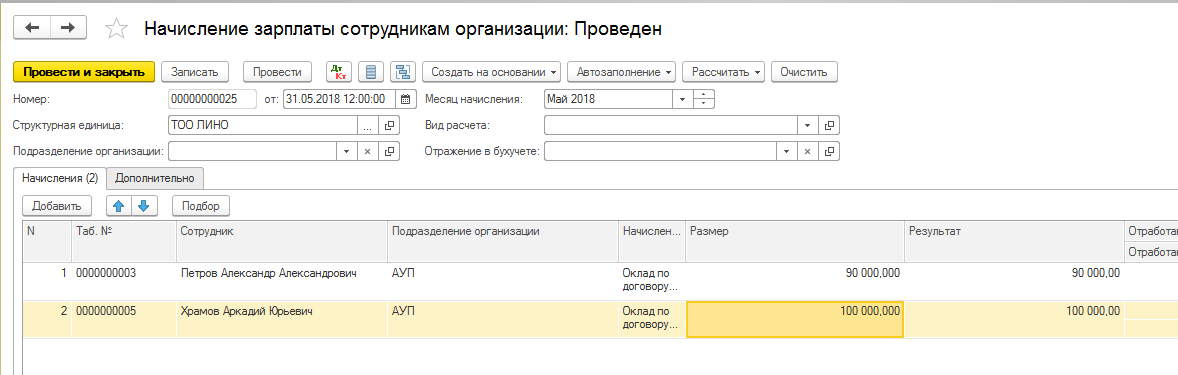
Task: Open the ТОО ЛИНО structural unit record
Action: tap(389, 126)
